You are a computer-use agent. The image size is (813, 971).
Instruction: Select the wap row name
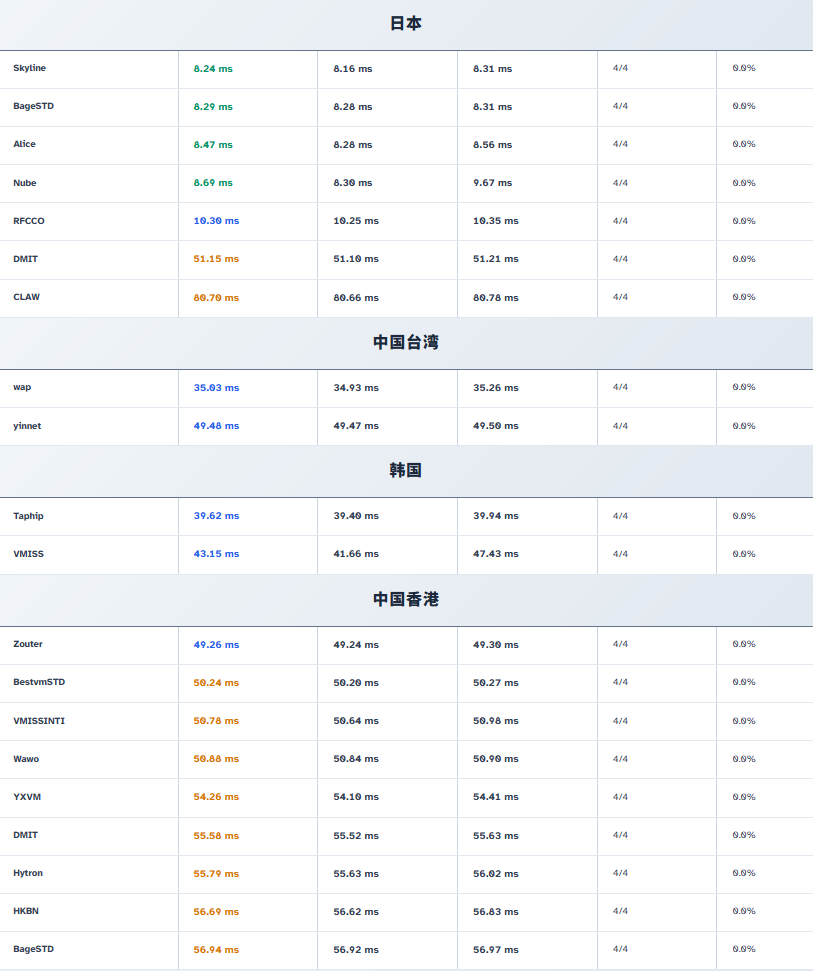[x=22, y=387]
